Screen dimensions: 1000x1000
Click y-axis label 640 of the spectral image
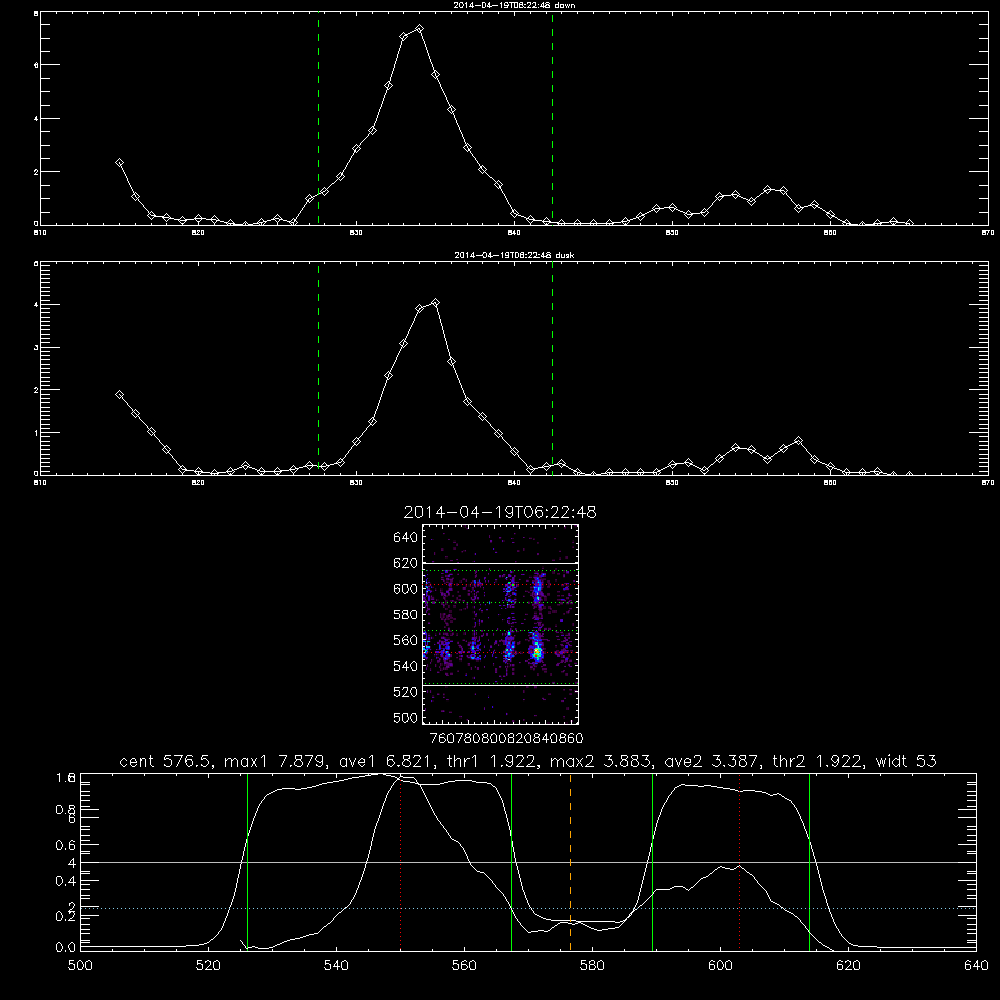pyautogui.click(x=406, y=537)
